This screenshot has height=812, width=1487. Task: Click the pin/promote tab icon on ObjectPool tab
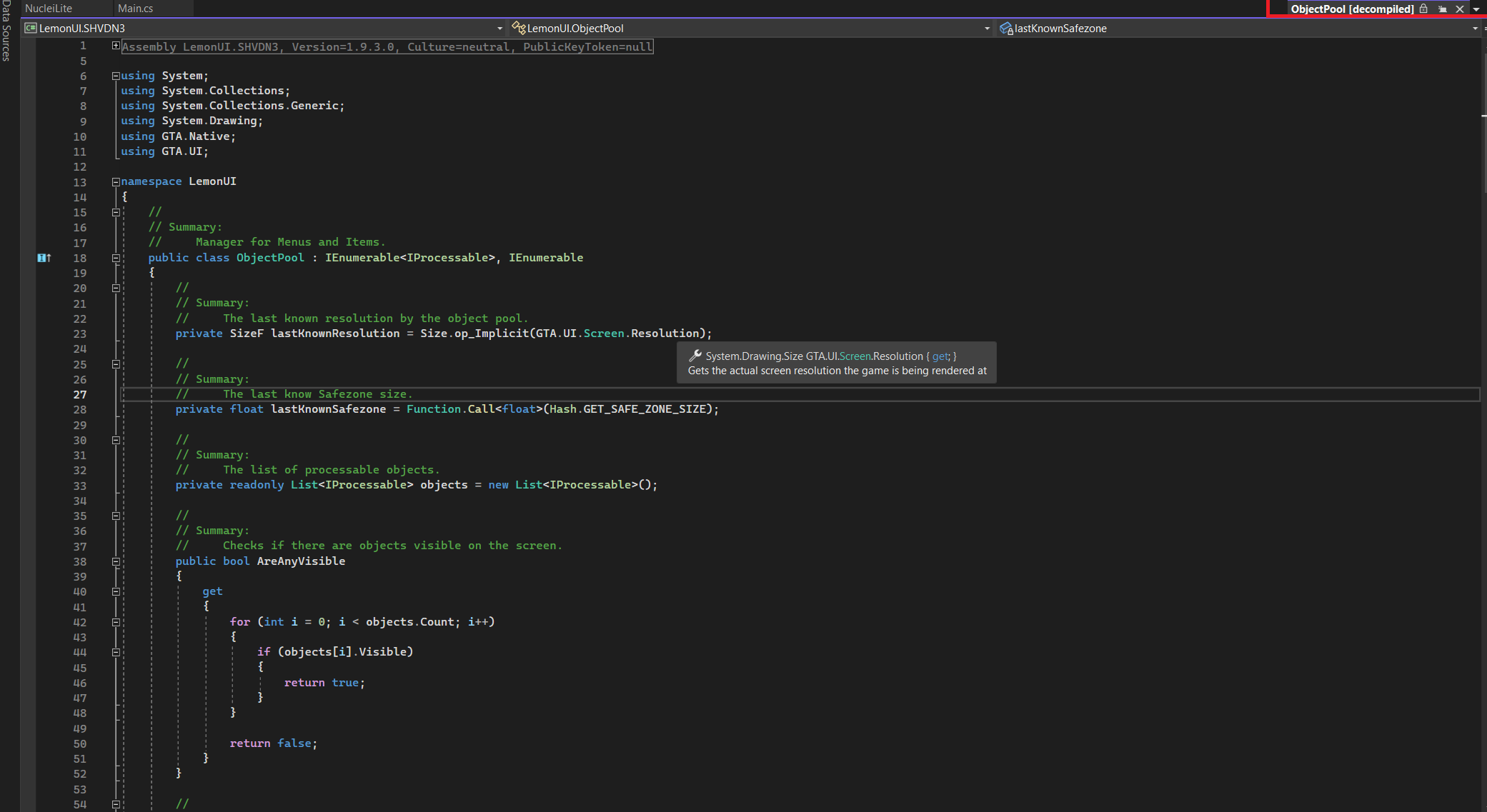coord(1443,9)
